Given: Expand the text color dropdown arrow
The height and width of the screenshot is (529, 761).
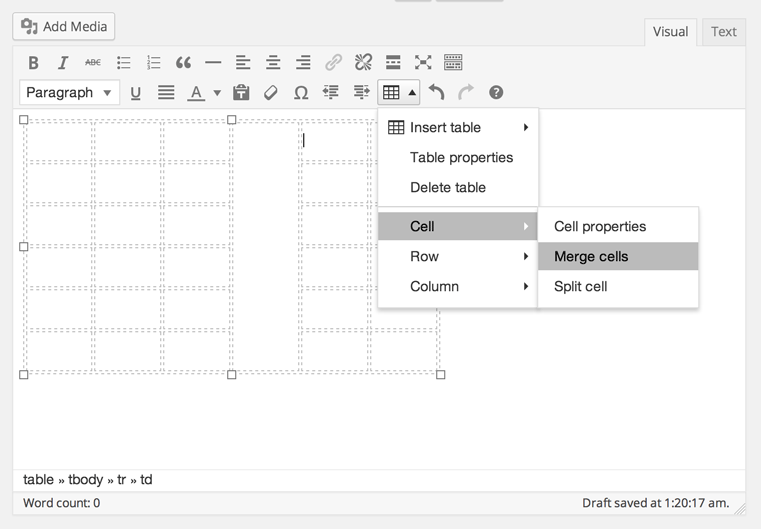Looking at the screenshot, I should 217,93.
